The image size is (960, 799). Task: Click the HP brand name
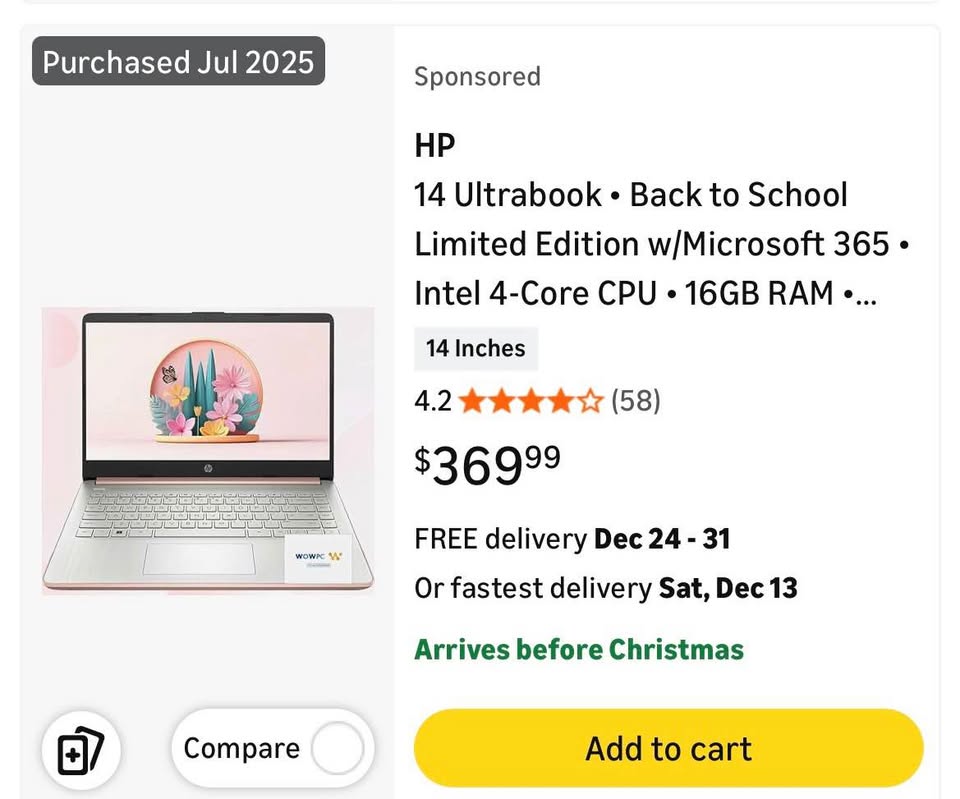coord(435,145)
